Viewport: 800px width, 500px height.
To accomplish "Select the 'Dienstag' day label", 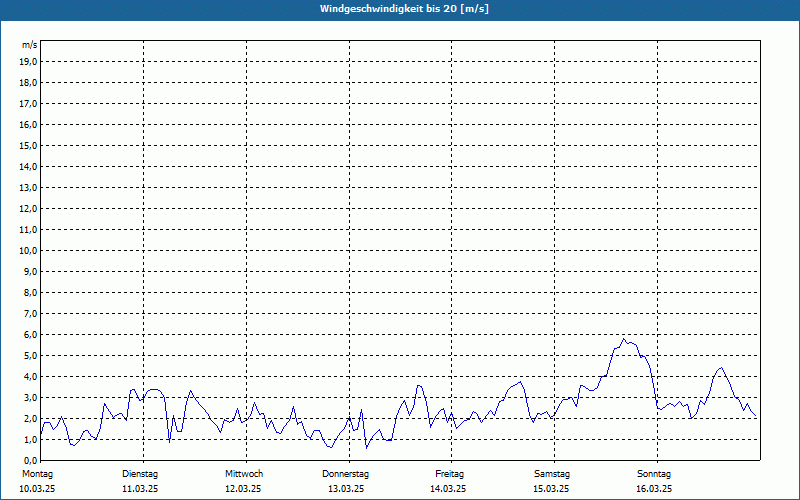I will pyautogui.click(x=140, y=473).
